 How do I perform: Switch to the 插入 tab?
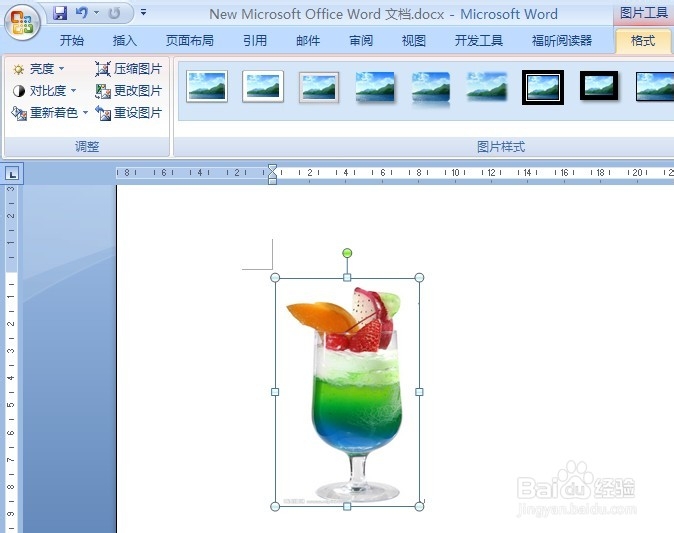click(125, 40)
